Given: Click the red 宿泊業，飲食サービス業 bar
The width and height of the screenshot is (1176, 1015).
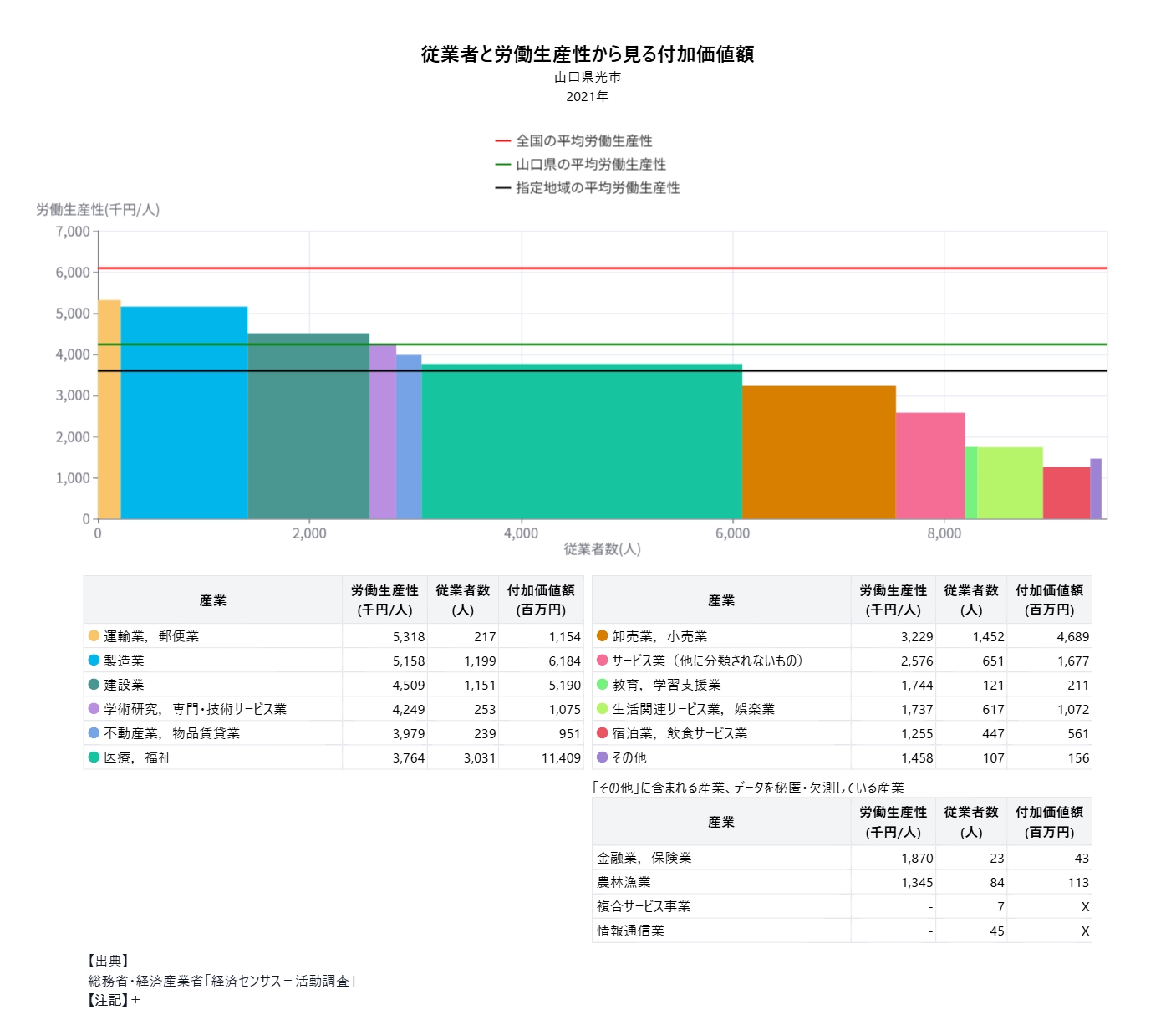Looking at the screenshot, I should tap(1066, 493).
